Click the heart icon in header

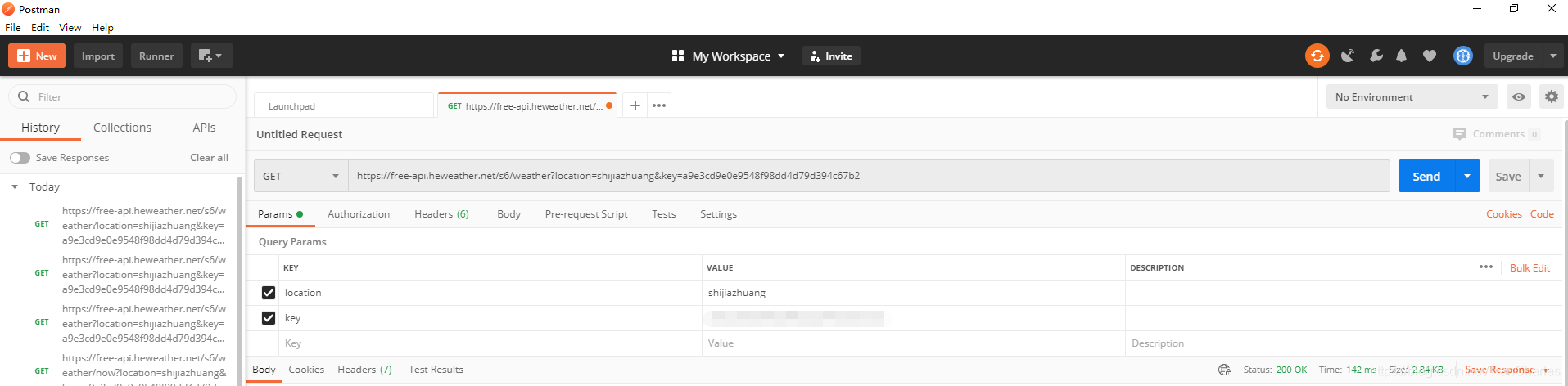pyautogui.click(x=1429, y=56)
